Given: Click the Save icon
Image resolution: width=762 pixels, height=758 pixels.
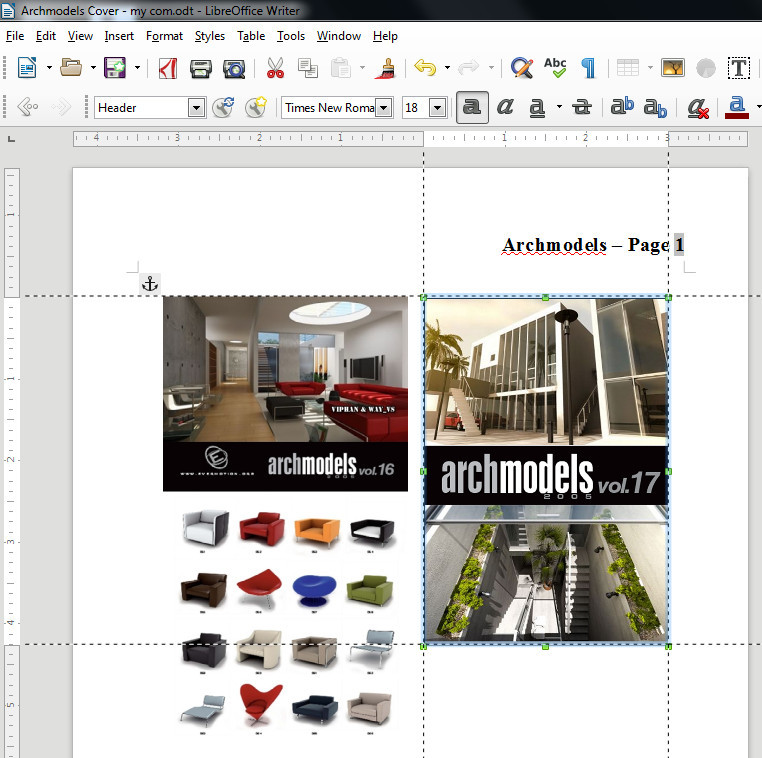Looking at the screenshot, I should (x=115, y=68).
